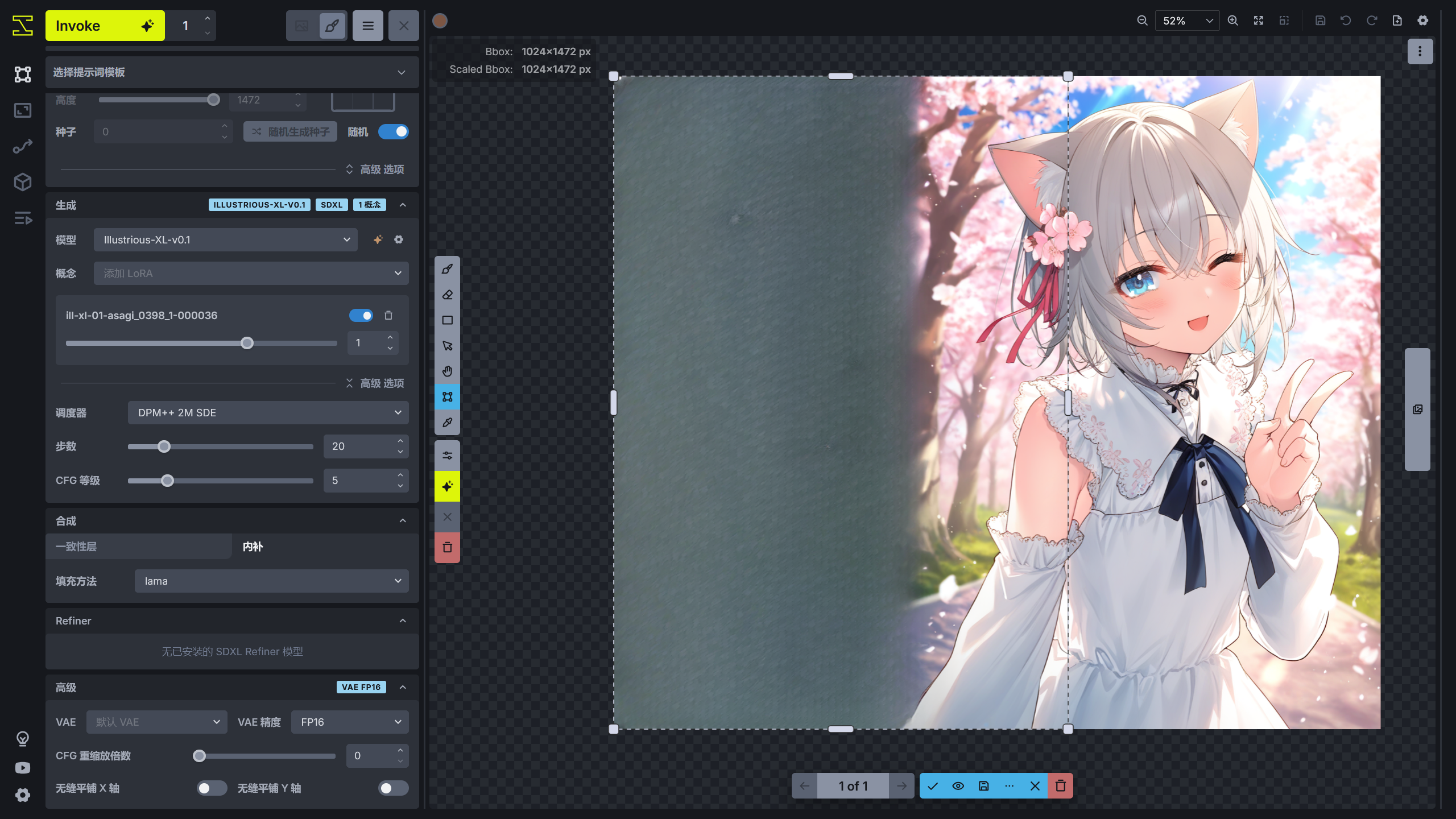The image size is (1456, 819).
Task: Accept the staged image with checkmark
Action: click(933, 786)
